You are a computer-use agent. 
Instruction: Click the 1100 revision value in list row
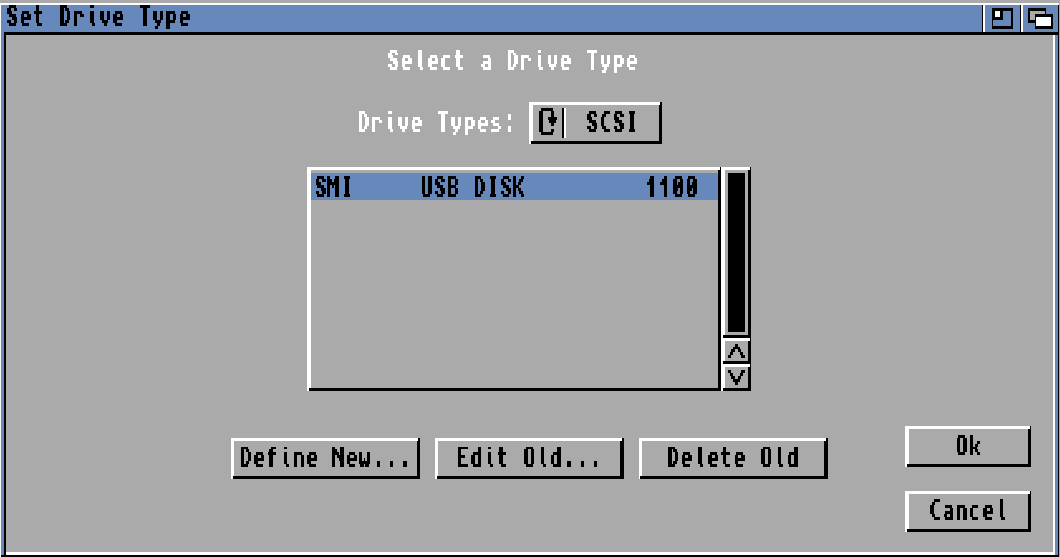(671, 187)
